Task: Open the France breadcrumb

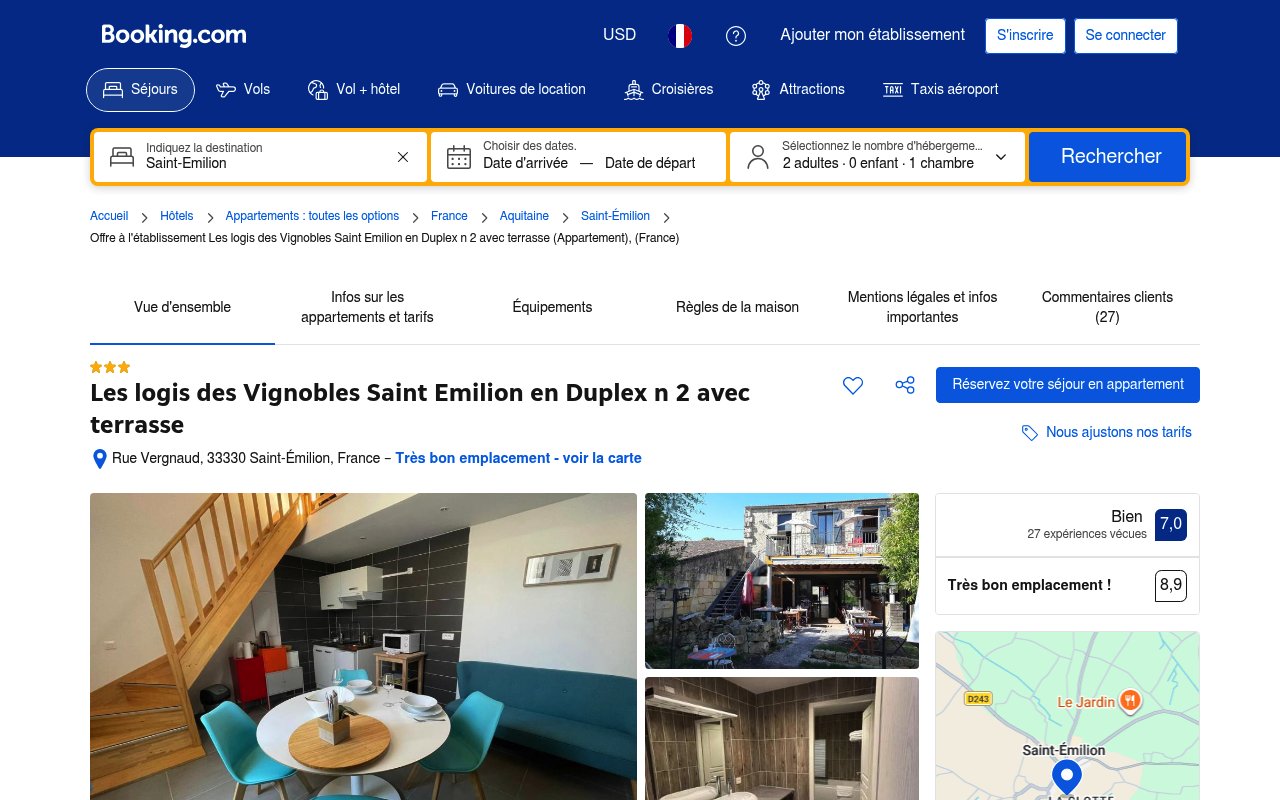Action: pos(449,216)
